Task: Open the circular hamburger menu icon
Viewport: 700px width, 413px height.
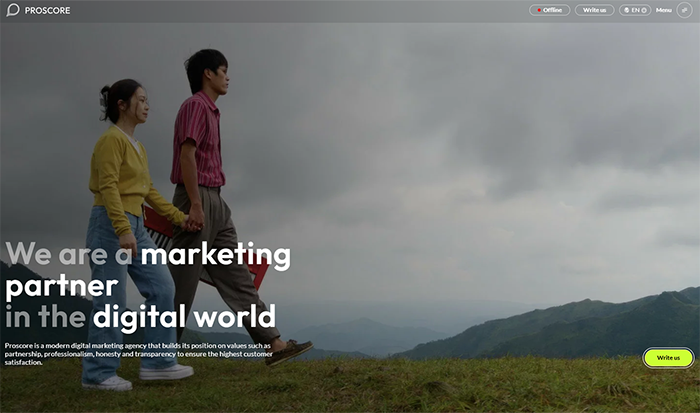Action: [684, 10]
